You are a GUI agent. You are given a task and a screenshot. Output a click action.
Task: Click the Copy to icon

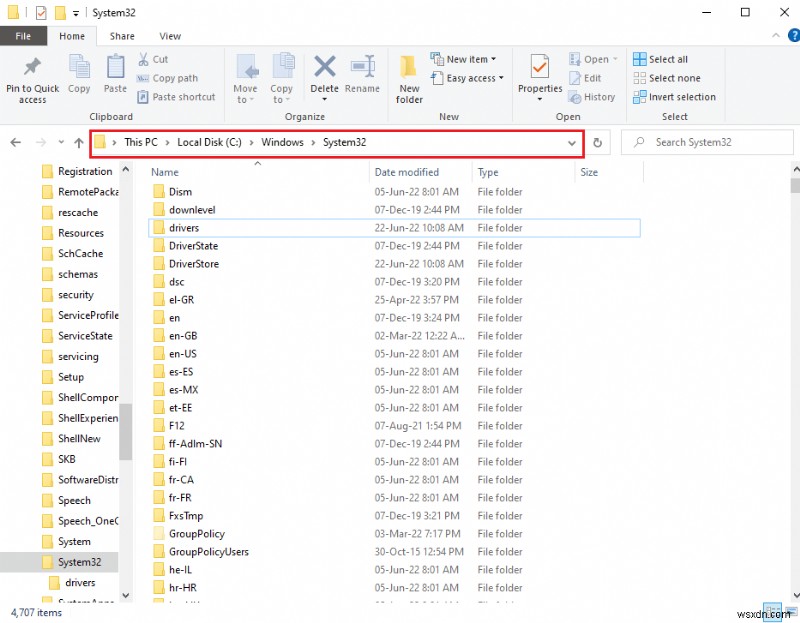click(282, 66)
